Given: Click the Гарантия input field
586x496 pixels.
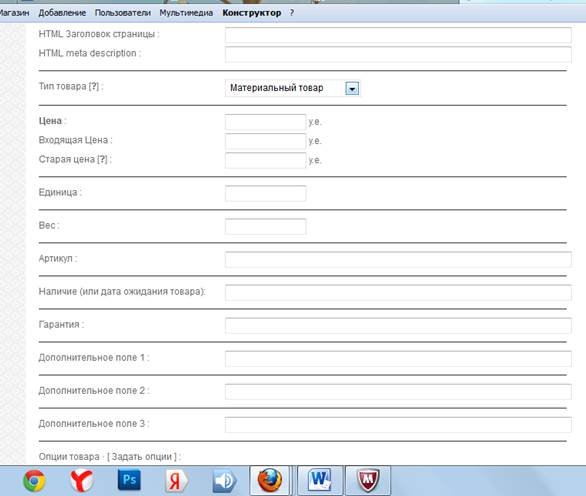Looking at the screenshot, I should (398, 326).
